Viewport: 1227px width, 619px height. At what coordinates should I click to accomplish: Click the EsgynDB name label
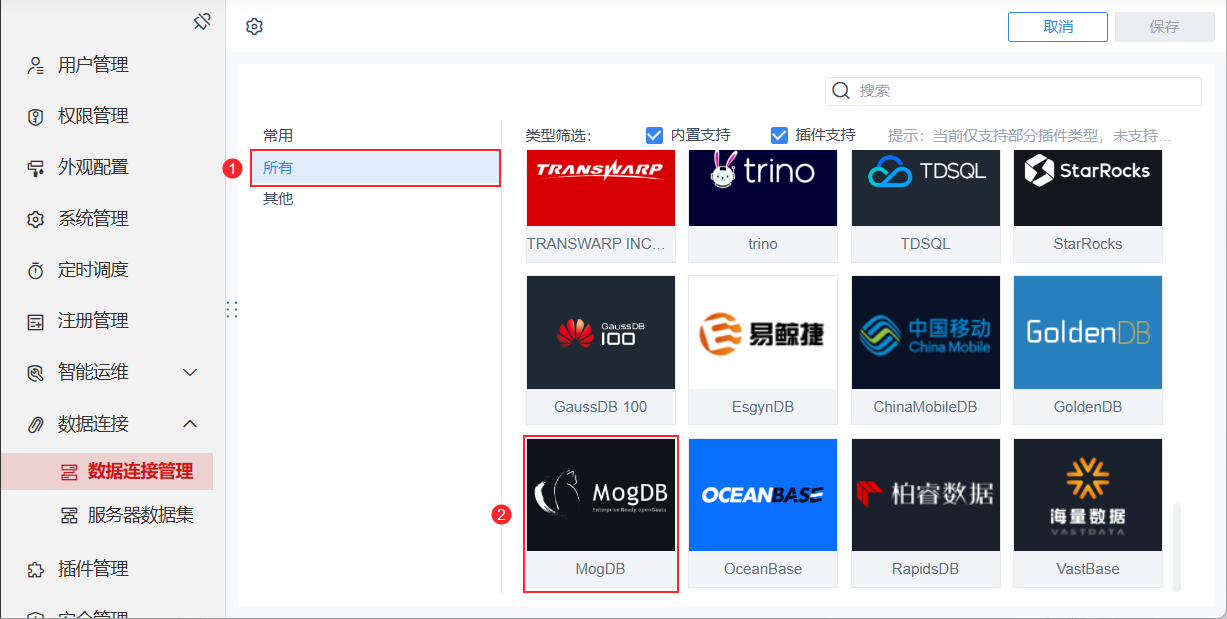pyautogui.click(x=763, y=407)
